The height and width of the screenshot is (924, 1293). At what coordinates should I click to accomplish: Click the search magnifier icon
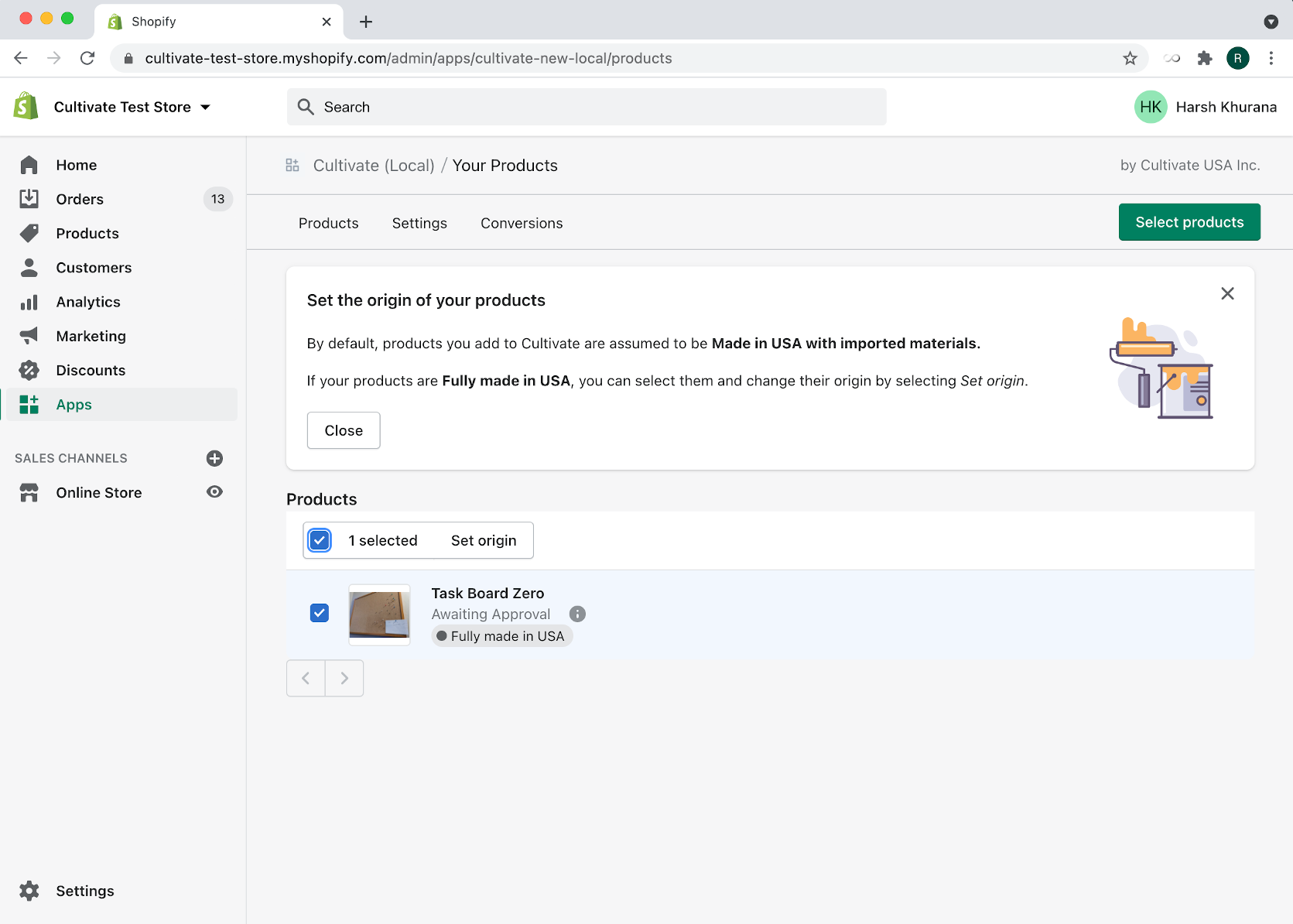click(x=306, y=107)
